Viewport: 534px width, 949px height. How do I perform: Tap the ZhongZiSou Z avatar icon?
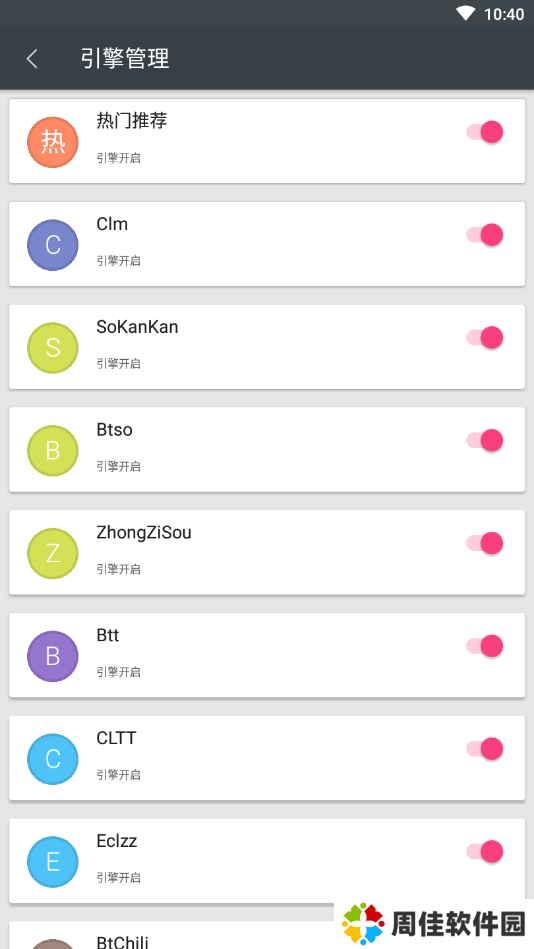point(53,554)
